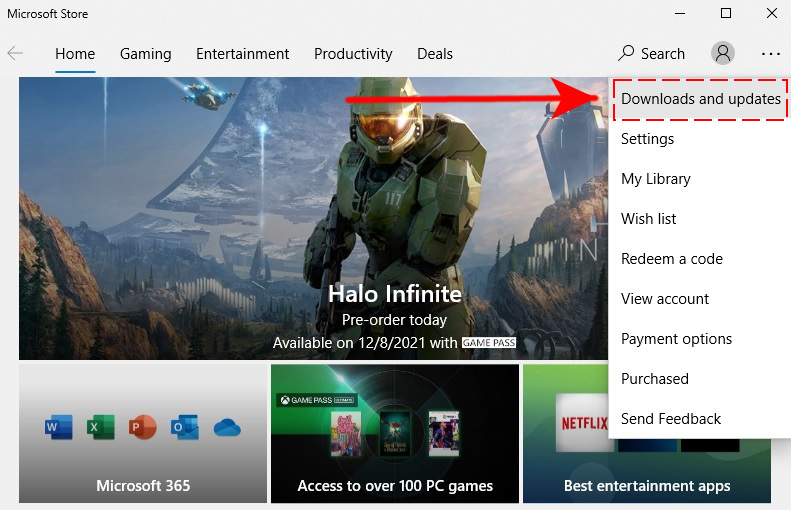Click the Pre-order today text
Screen dimensions: 791x510
(394, 320)
